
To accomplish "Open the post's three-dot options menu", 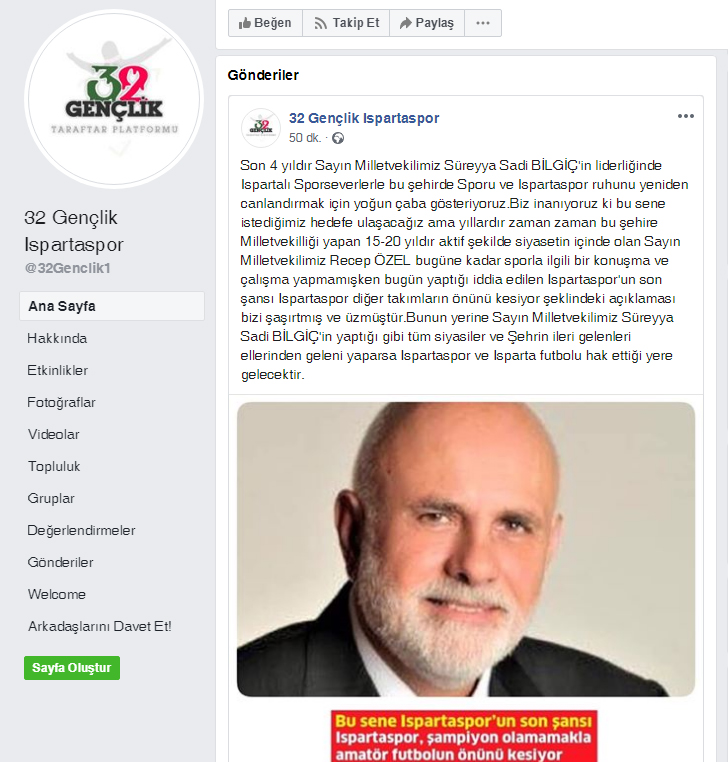I will tap(685, 116).
